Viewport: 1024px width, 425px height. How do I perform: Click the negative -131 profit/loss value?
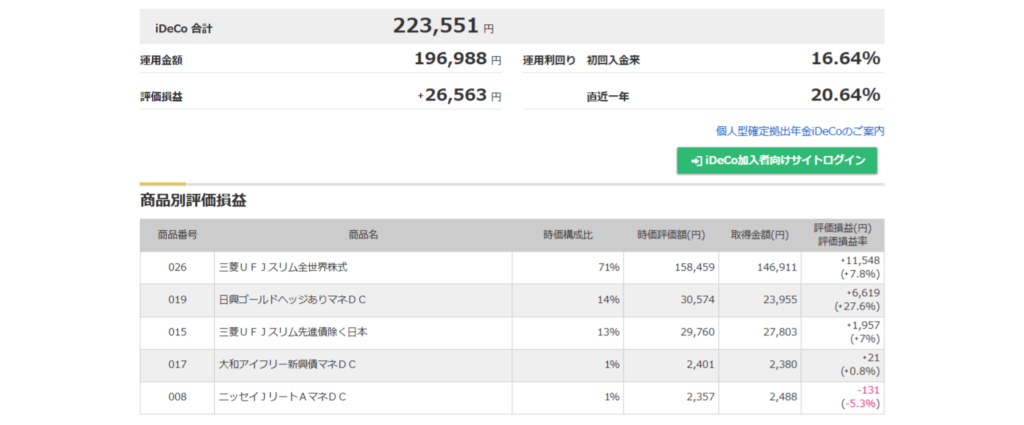[x=865, y=390]
